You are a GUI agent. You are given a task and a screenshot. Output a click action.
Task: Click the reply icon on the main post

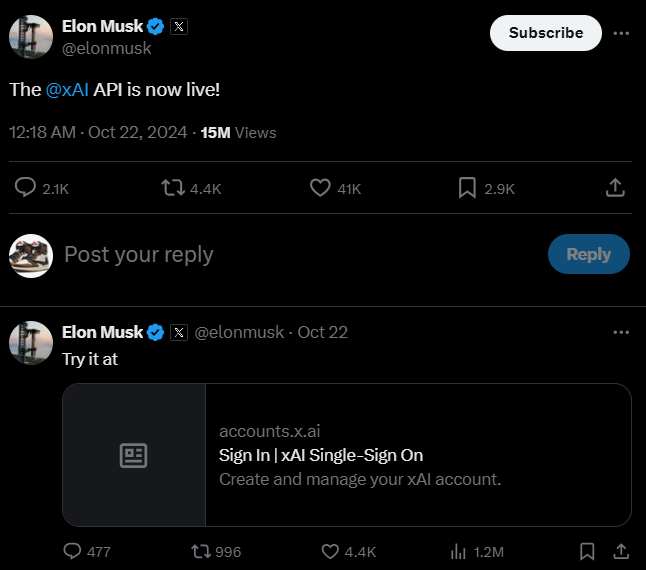[x=26, y=187]
